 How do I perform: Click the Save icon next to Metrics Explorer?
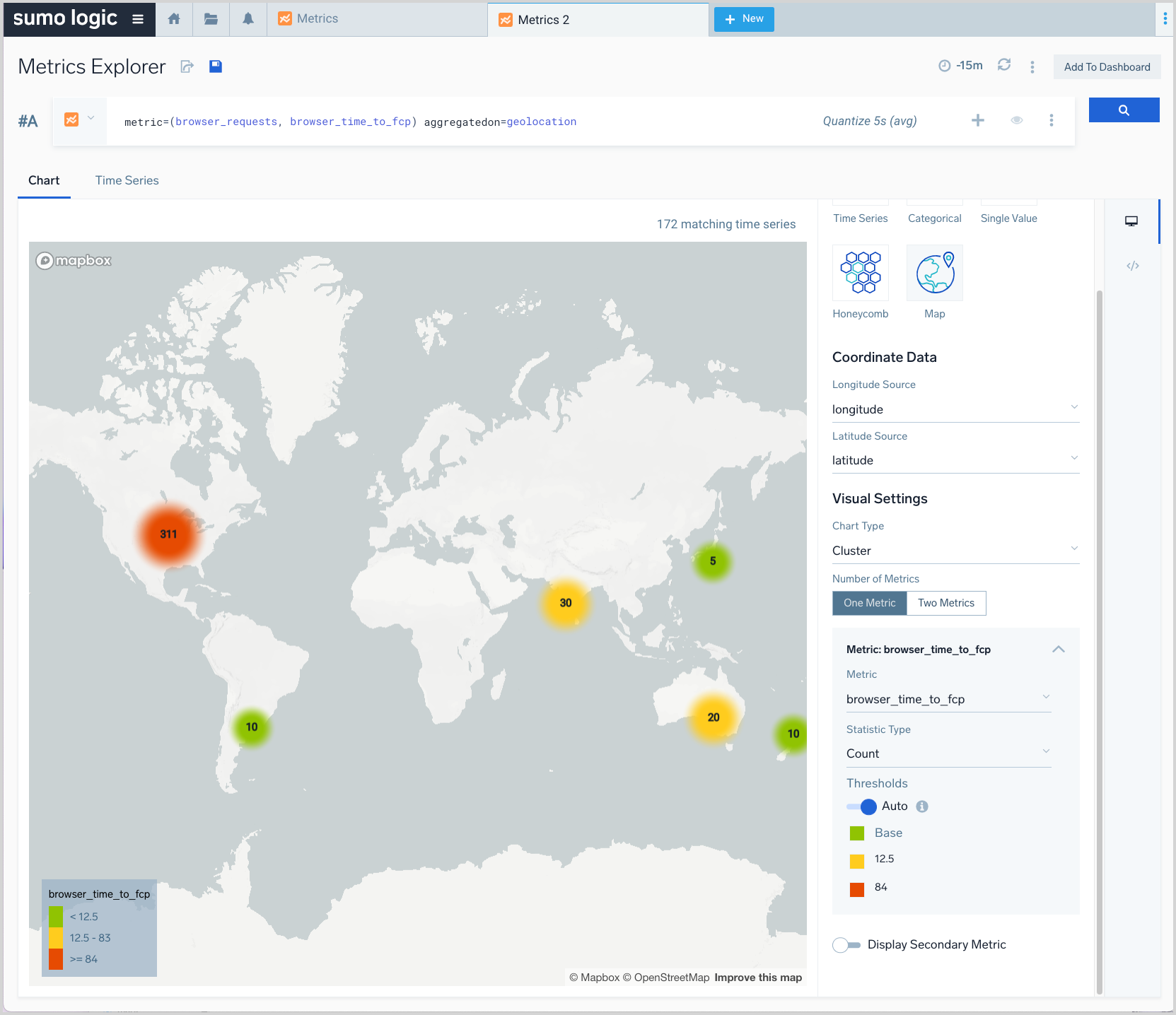click(x=216, y=66)
